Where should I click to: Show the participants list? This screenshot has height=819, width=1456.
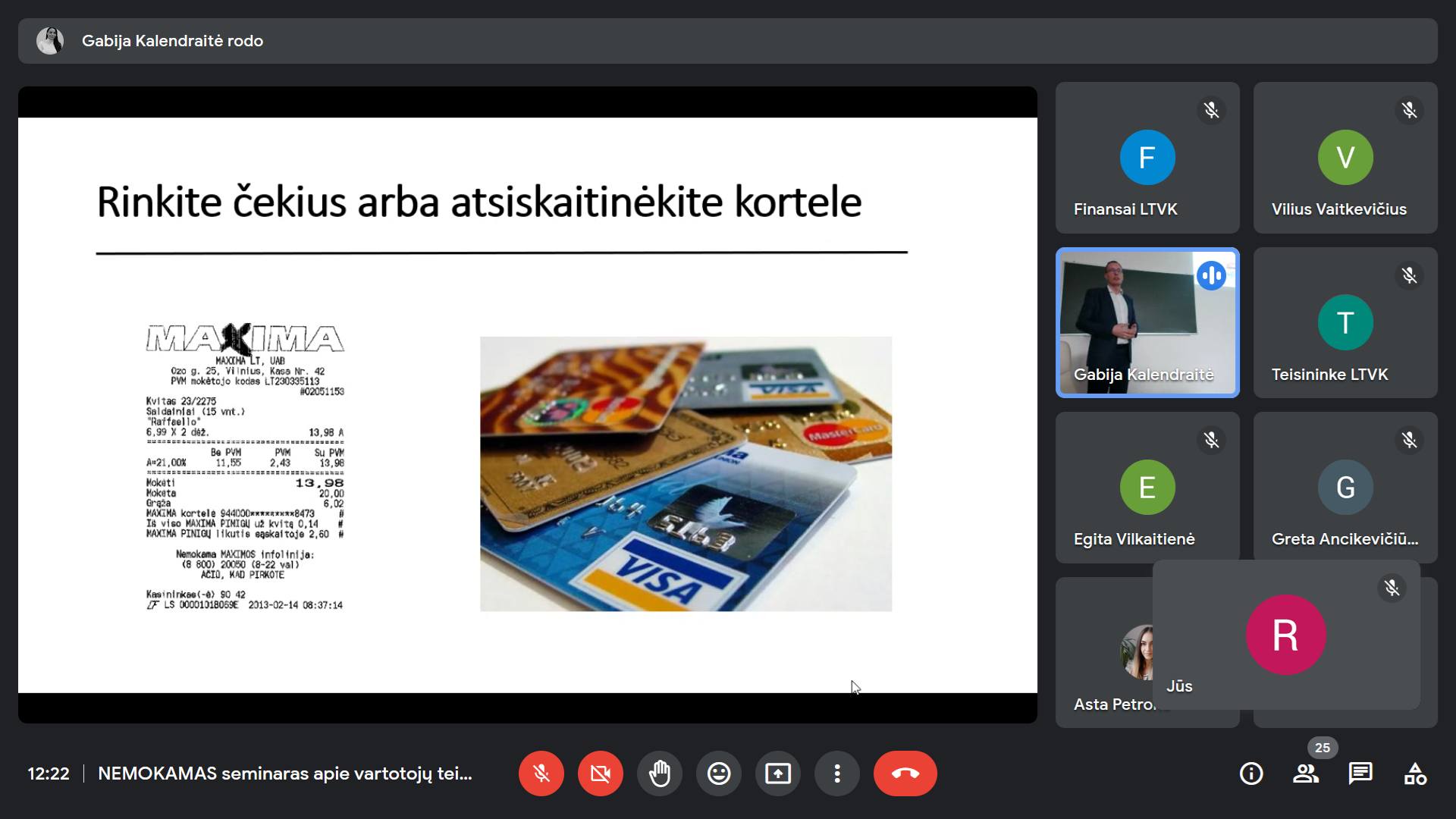click(1305, 773)
